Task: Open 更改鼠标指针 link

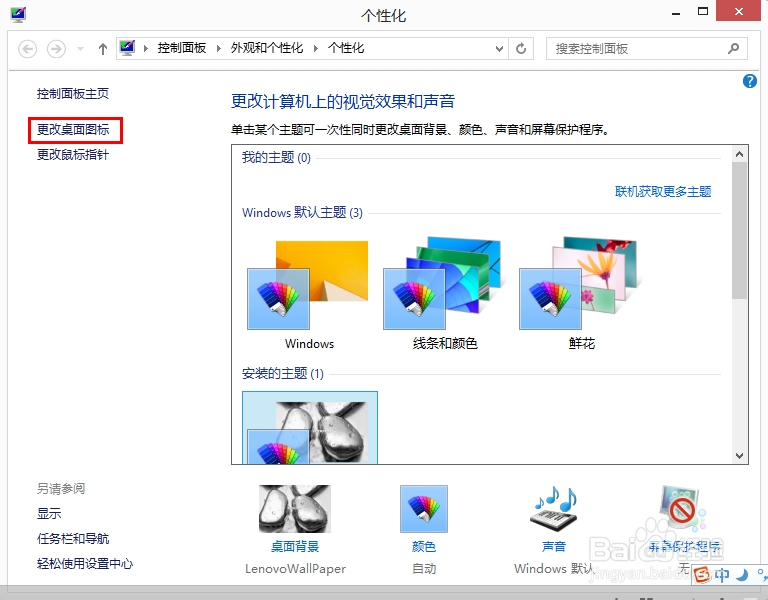Action: pos(73,155)
